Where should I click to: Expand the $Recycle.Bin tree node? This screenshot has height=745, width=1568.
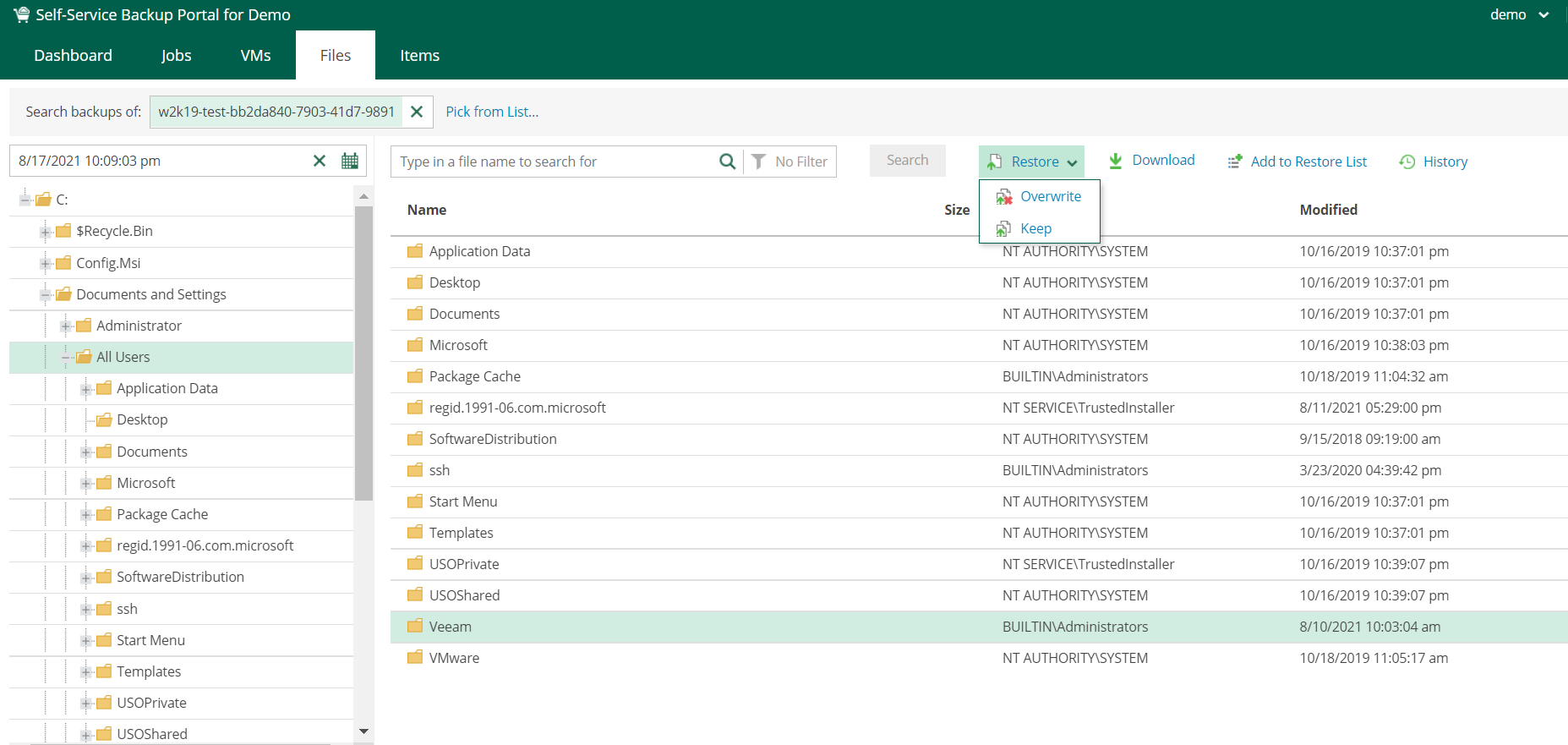(x=46, y=232)
